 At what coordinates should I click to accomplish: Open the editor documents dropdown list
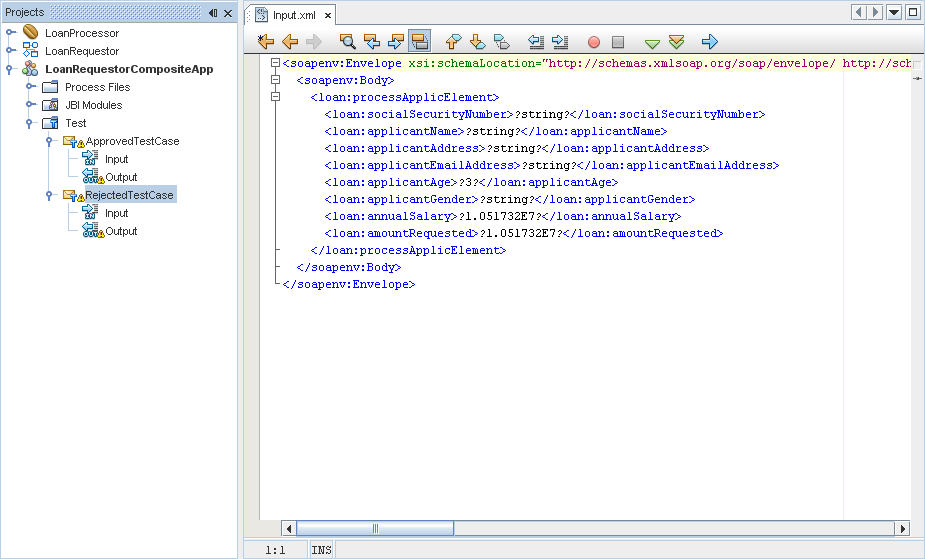pyautogui.click(x=894, y=12)
